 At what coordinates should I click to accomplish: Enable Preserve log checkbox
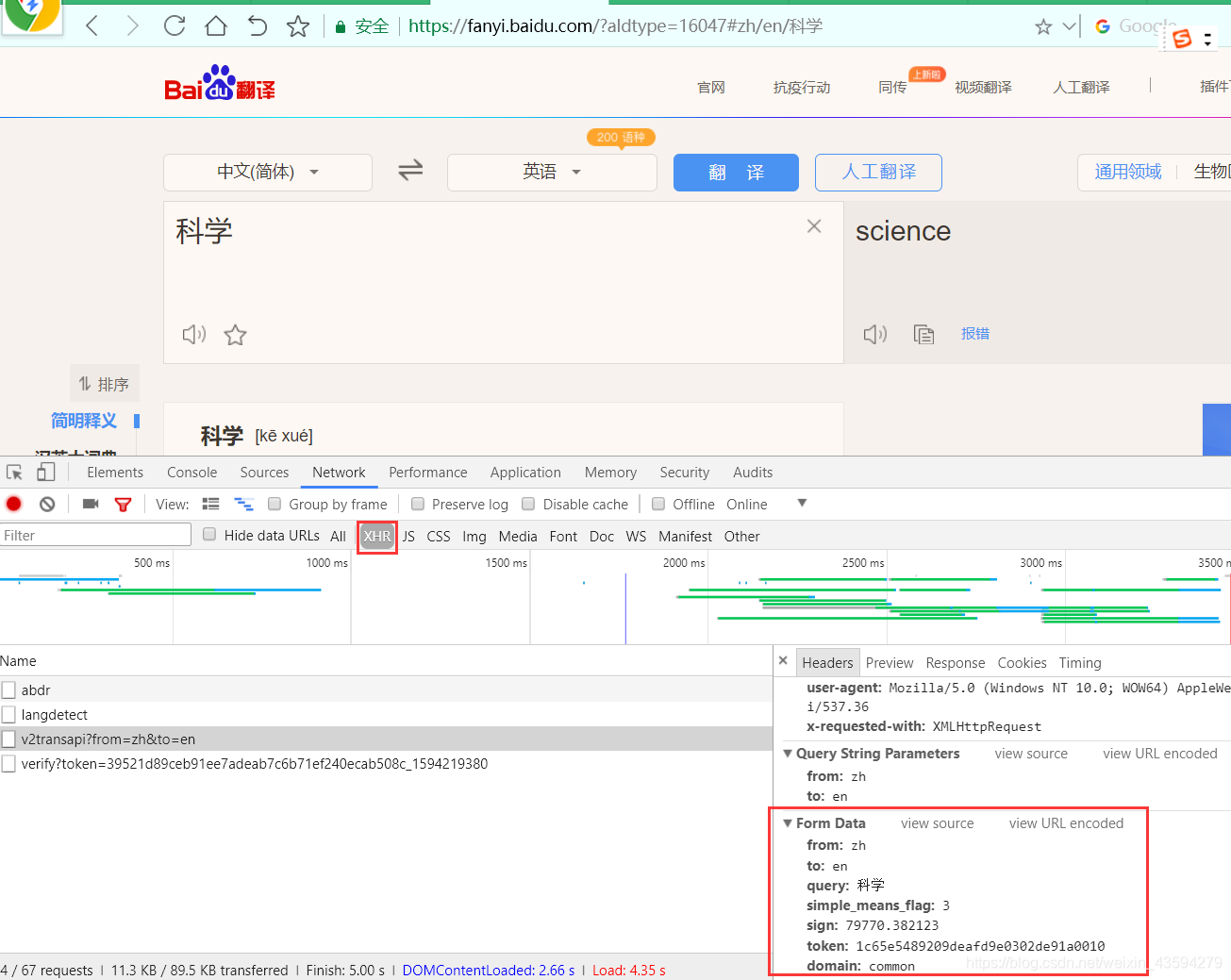[x=418, y=504]
